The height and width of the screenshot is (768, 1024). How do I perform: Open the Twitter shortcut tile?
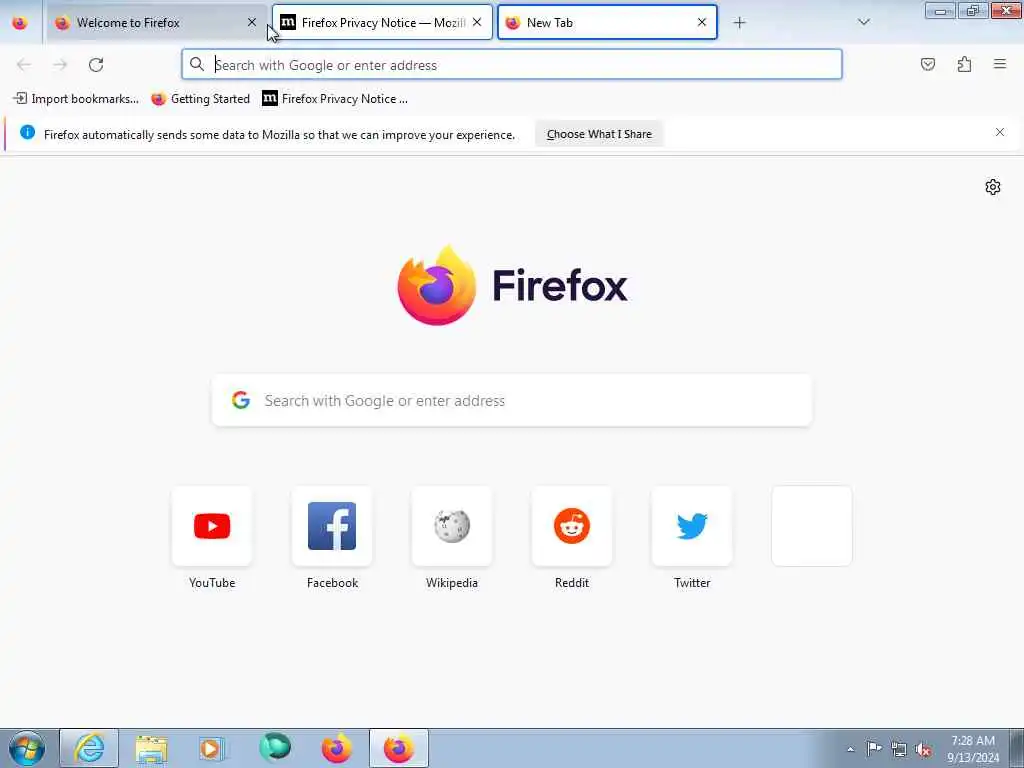(x=692, y=526)
